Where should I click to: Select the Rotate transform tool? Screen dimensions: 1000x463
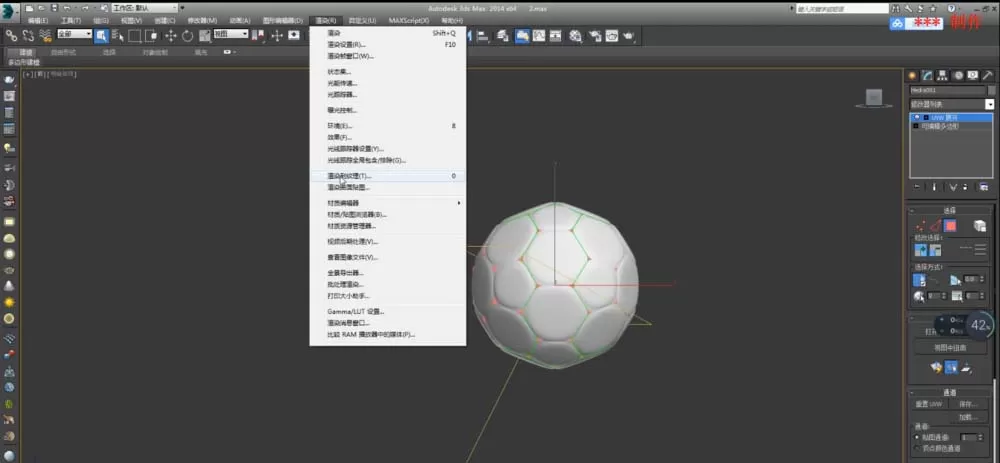coord(188,36)
